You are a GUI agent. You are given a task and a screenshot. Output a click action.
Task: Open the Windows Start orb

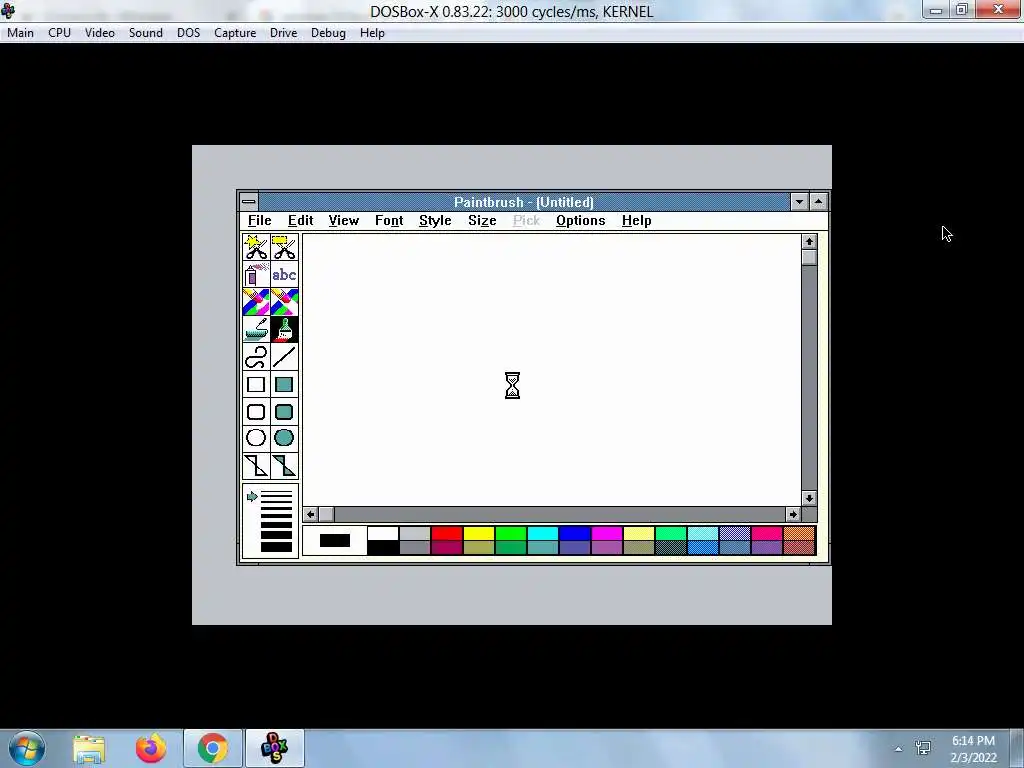click(x=27, y=748)
